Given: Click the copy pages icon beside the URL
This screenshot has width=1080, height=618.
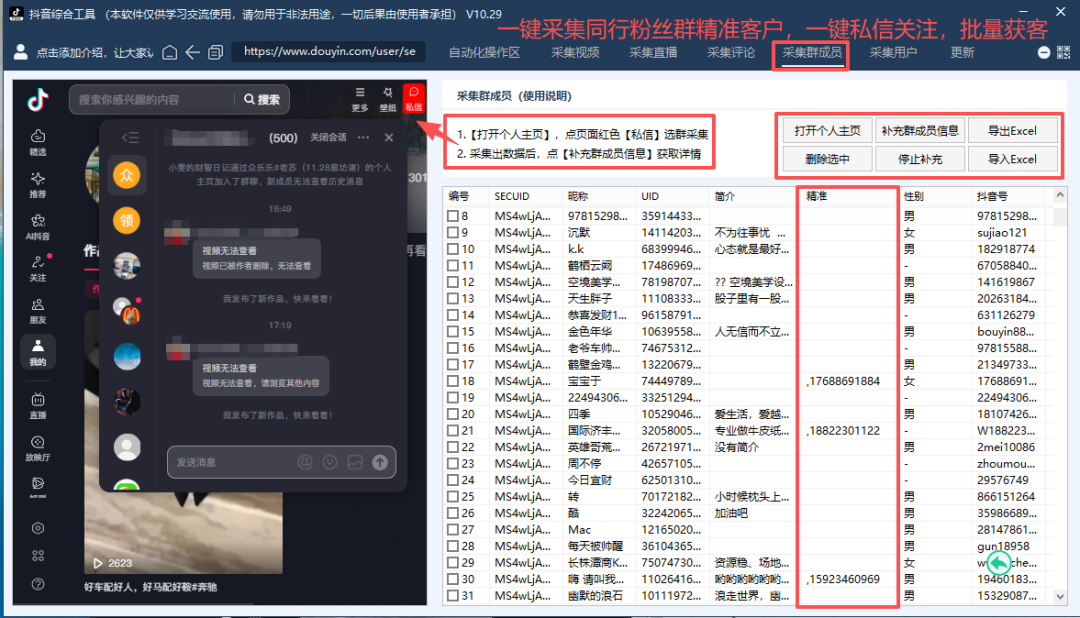Looking at the screenshot, I should pos(216,52).
